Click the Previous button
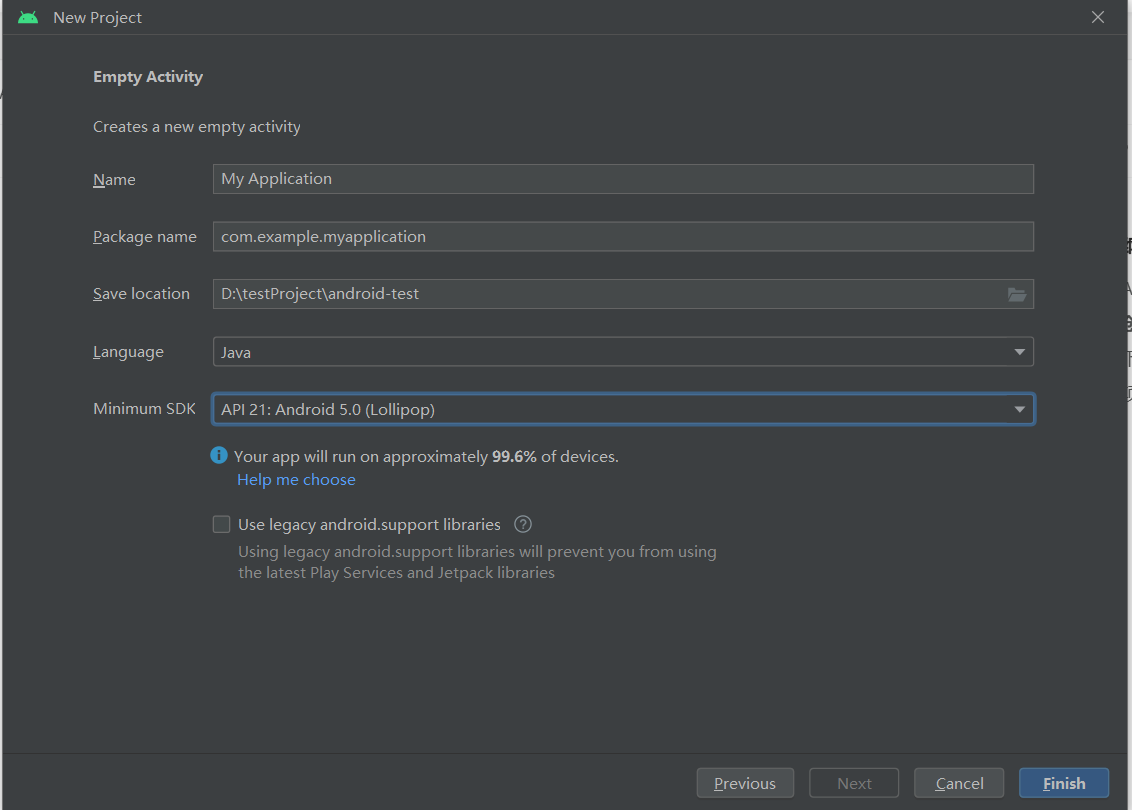Image resolution: width=1132 pixels, height=810 pixels. [x=745, y=783]
